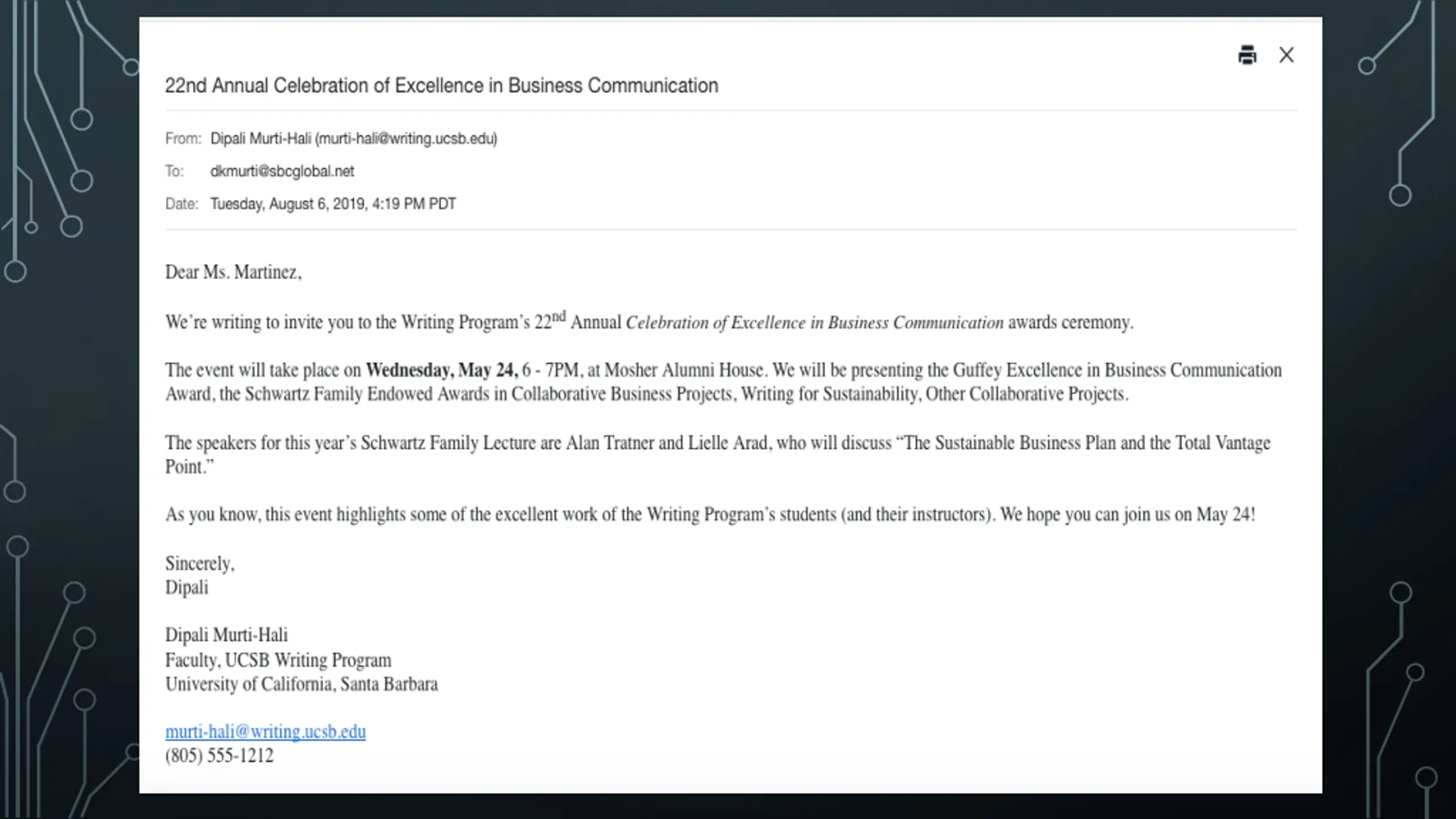Click the greeting Dear Ms. Martinez
Screen dimensions: 1456x819
point(233,272)
